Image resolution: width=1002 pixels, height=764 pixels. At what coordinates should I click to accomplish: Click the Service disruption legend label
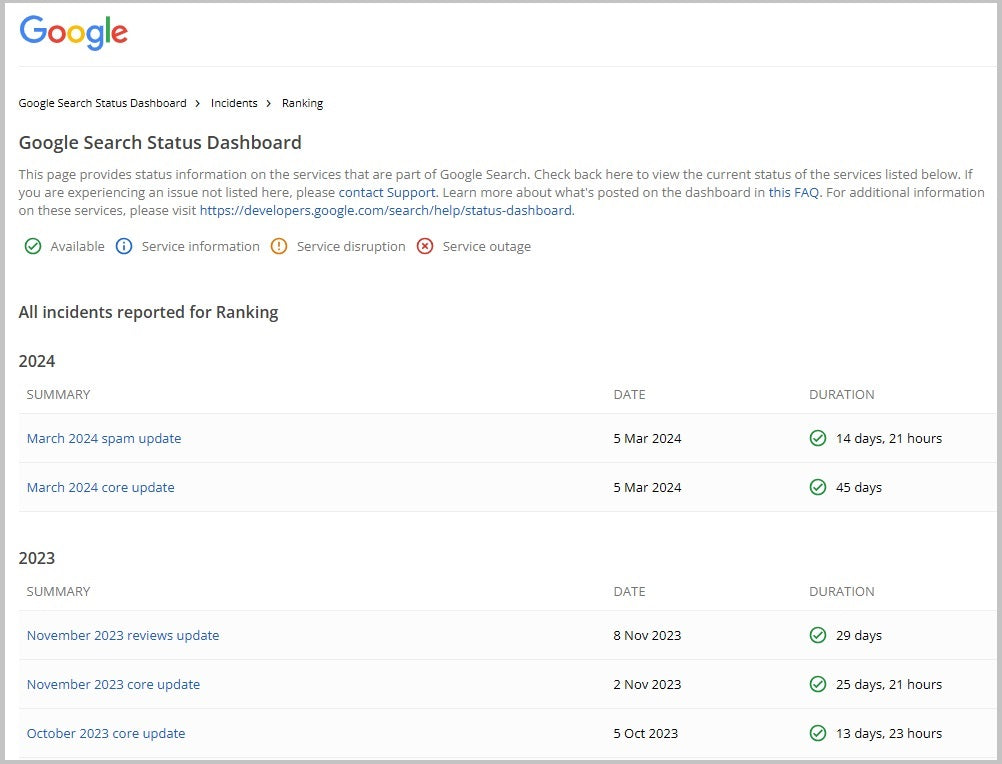tap(351, 247)
